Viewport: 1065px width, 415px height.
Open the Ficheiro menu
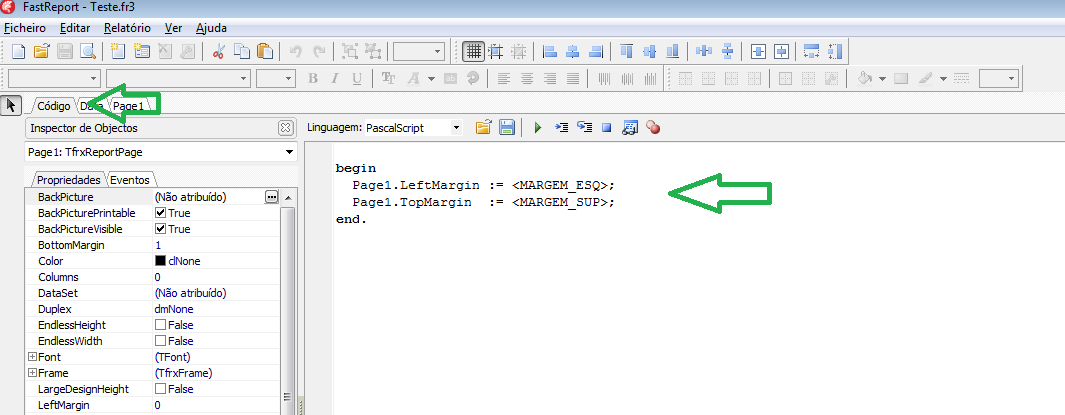coord(25,29)
